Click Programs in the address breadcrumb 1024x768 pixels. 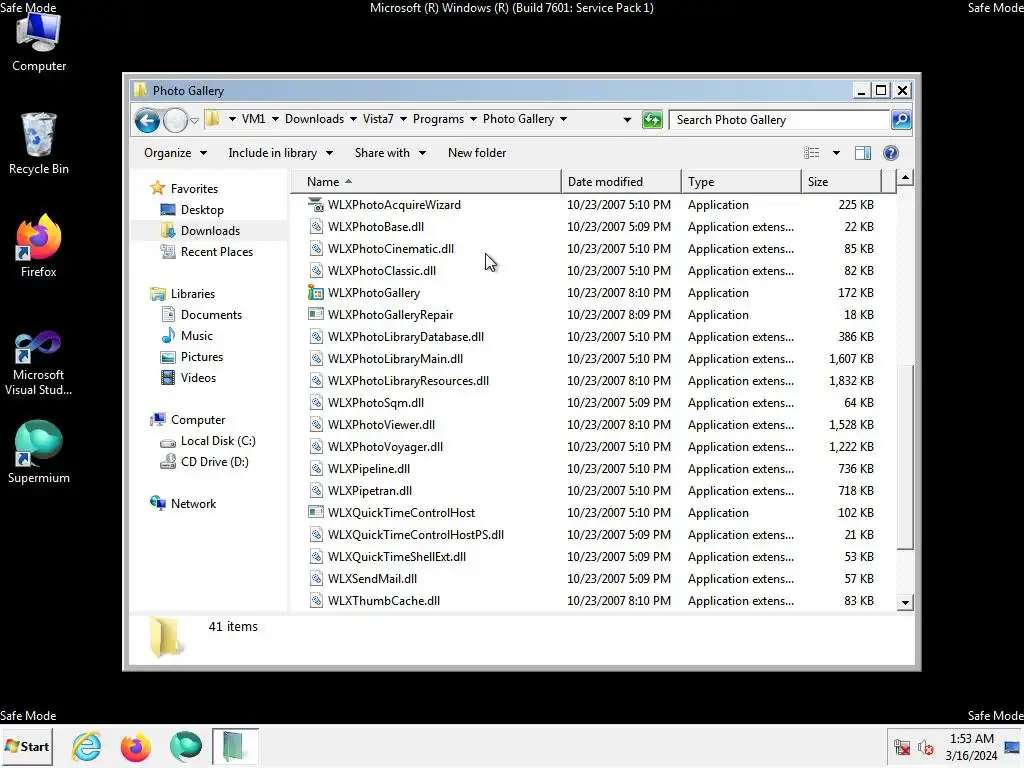point(438,119)
